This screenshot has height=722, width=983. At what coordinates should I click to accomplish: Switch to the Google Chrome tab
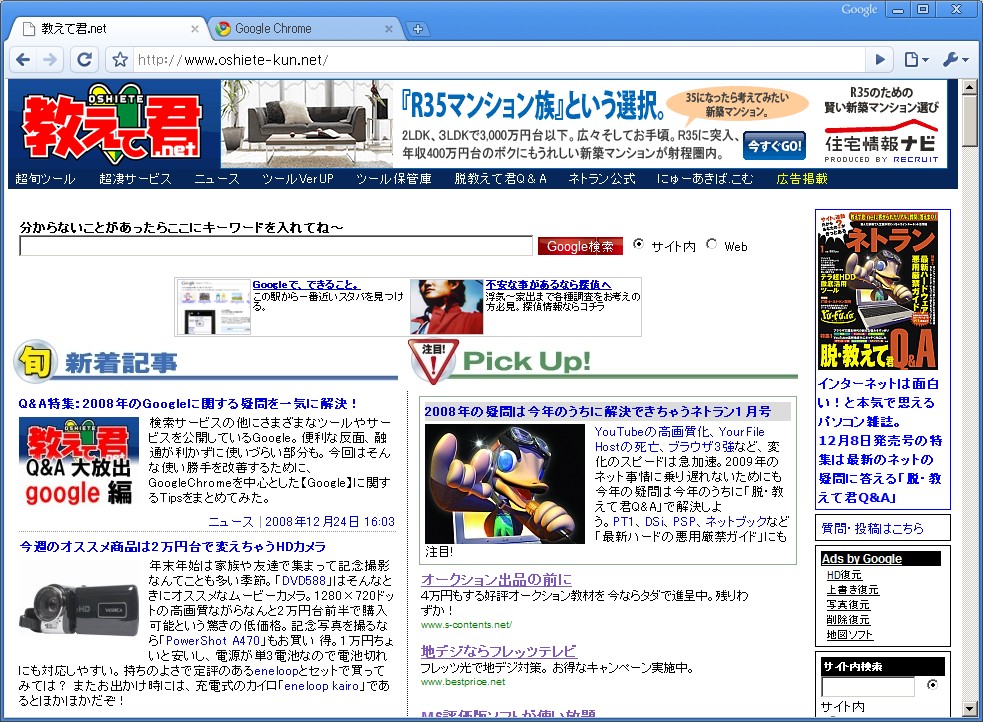point(301,29)
